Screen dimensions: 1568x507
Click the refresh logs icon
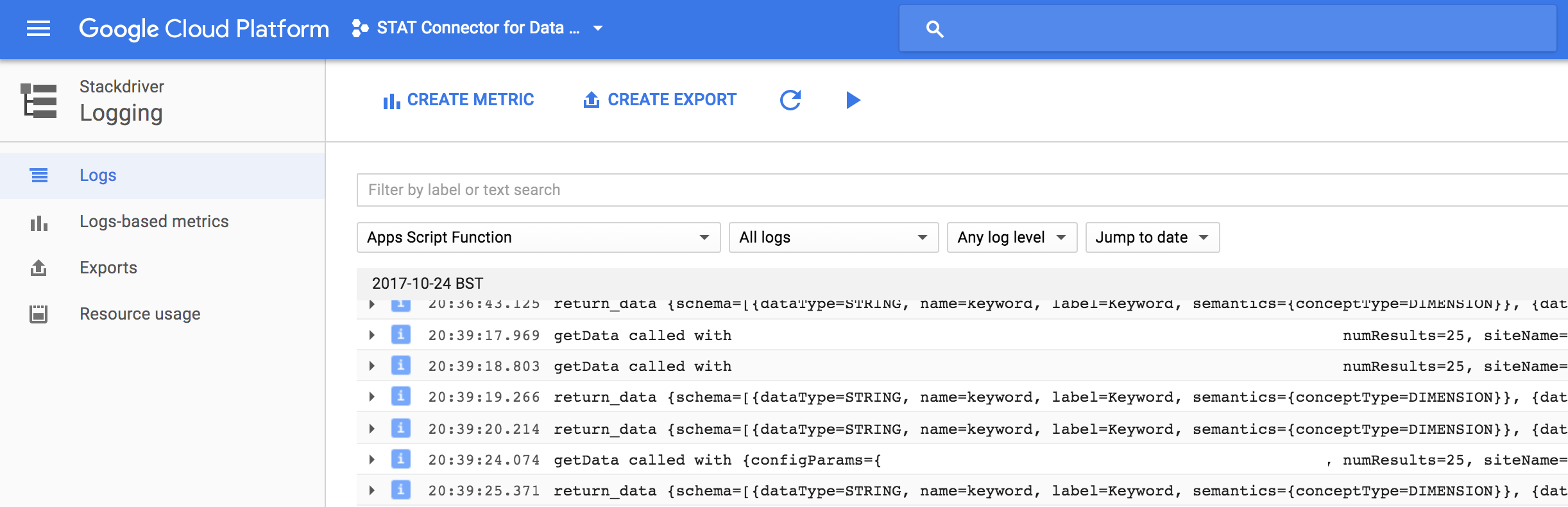point(790,100)
